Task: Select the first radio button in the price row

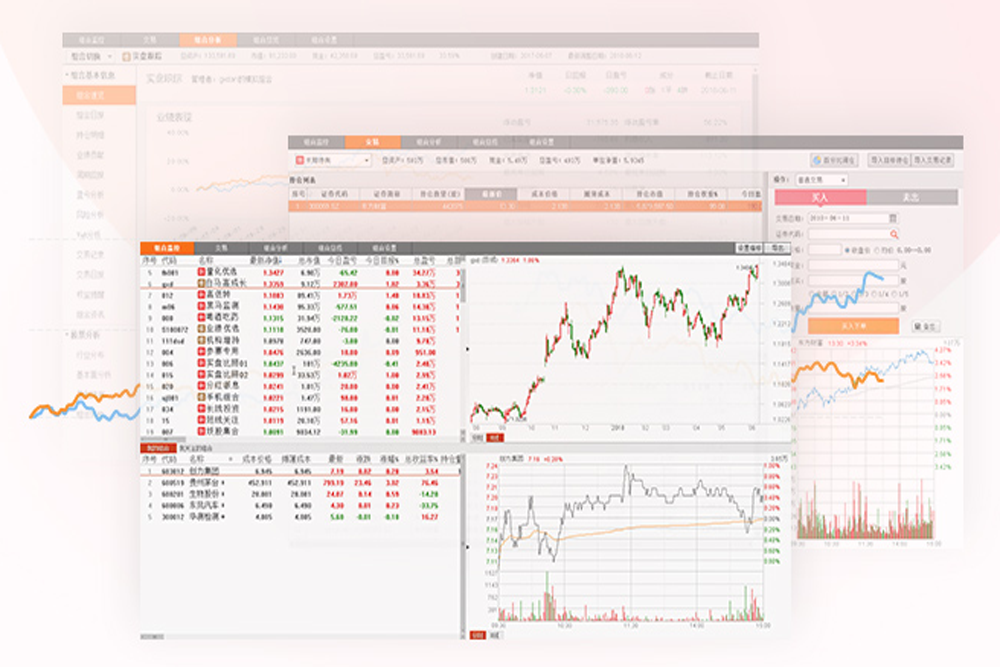Action: click(849, 250)
